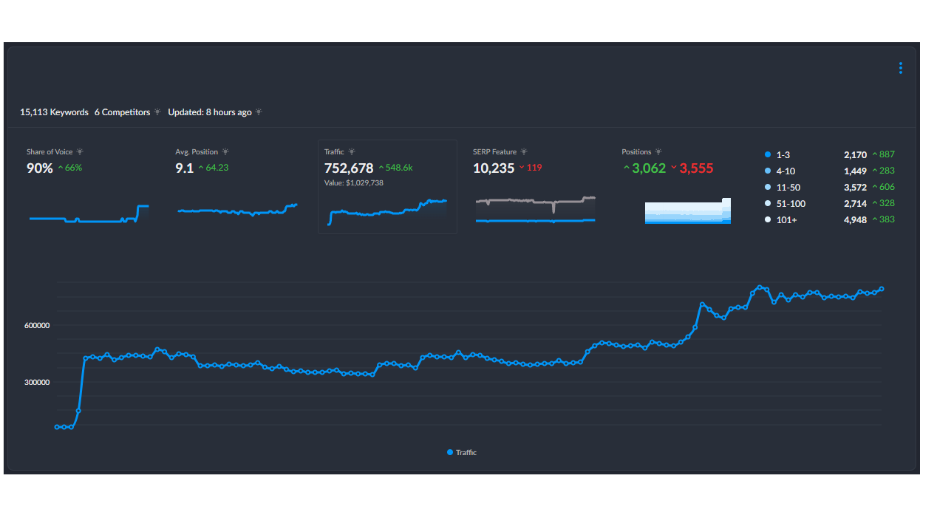
Task: Click the hint icon next to Positions
Action: [x=658, y=152]
